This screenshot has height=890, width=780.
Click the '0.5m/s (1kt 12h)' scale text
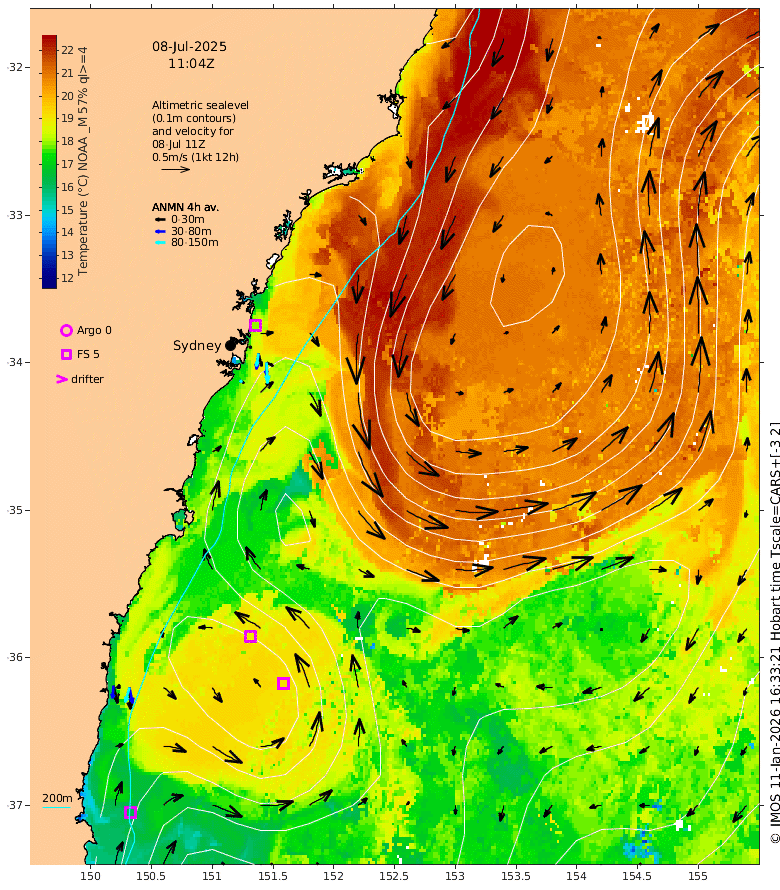click(195, 157)
